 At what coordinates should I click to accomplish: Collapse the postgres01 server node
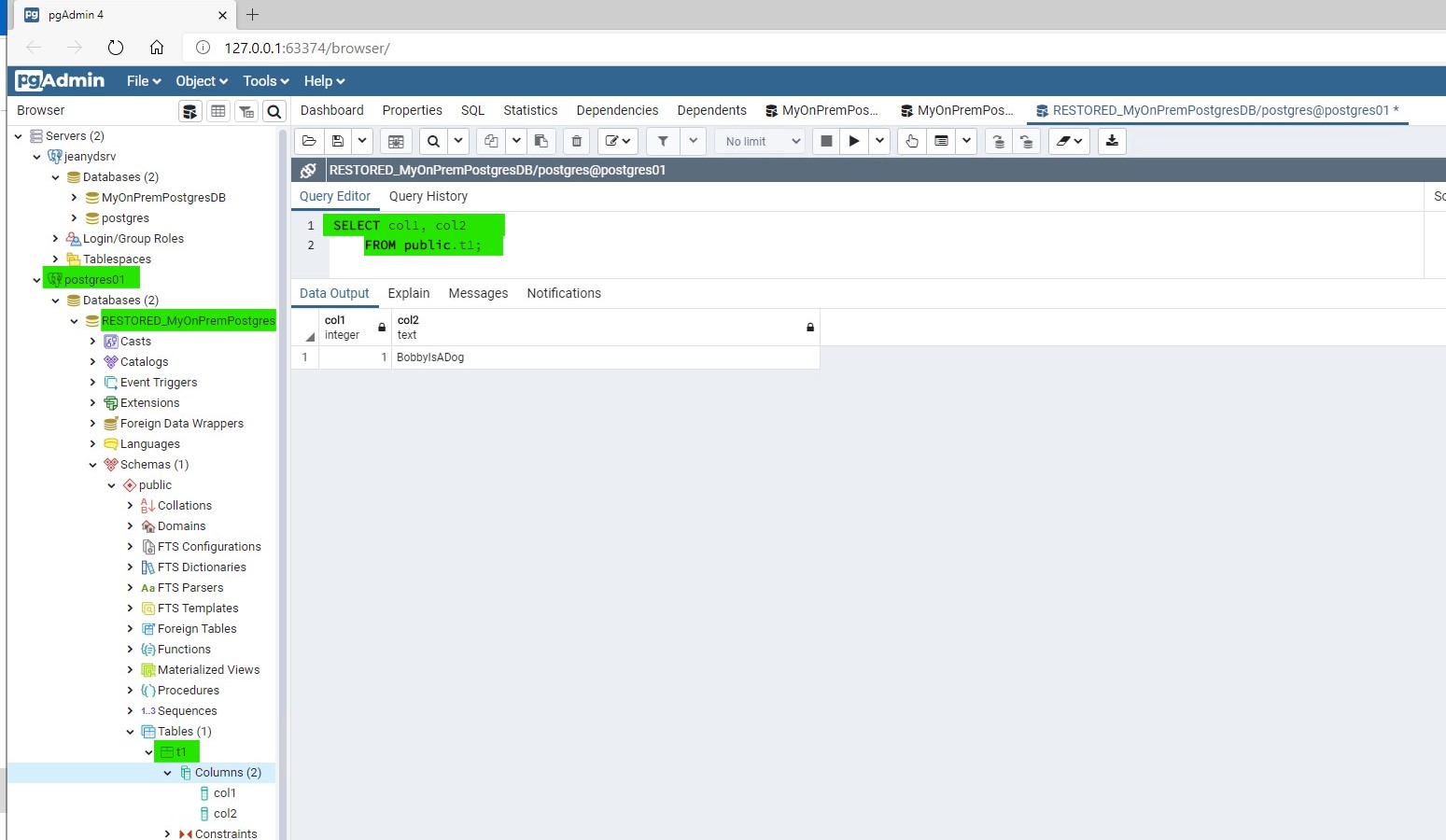(x=36, y=280)
